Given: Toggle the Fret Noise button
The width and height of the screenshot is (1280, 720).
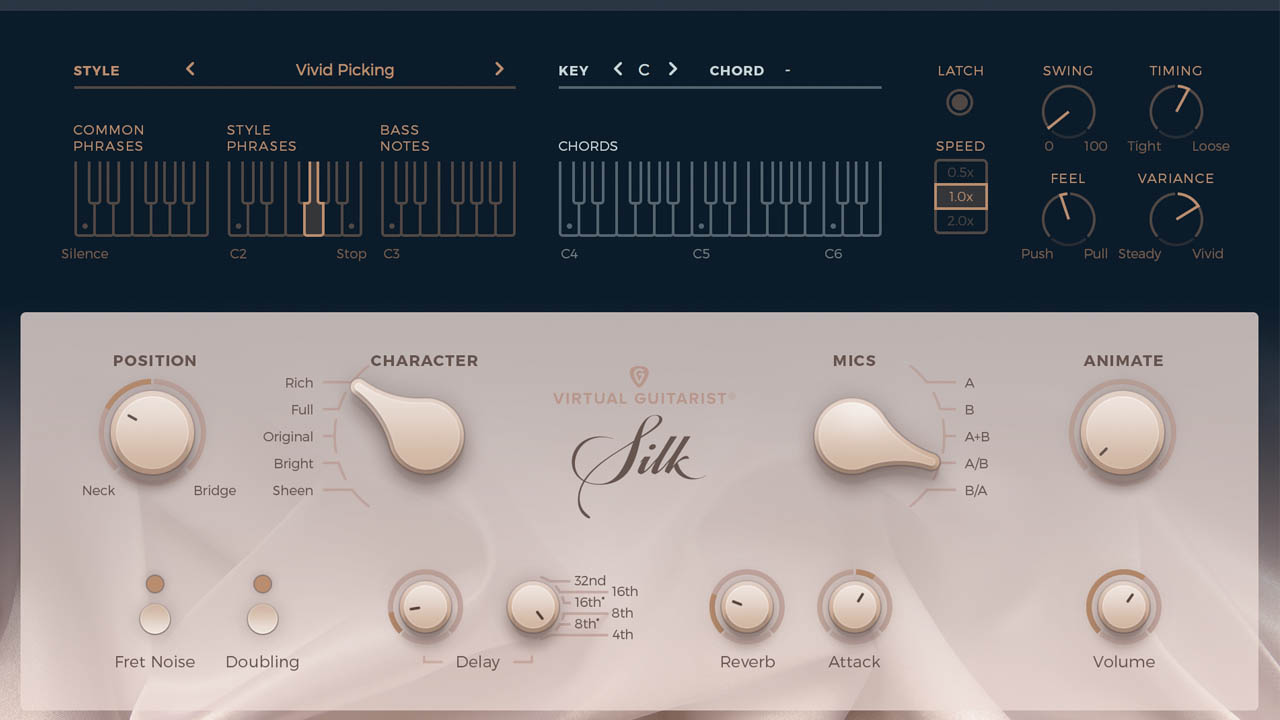Looking at the screenshot, I should point(154,619).
